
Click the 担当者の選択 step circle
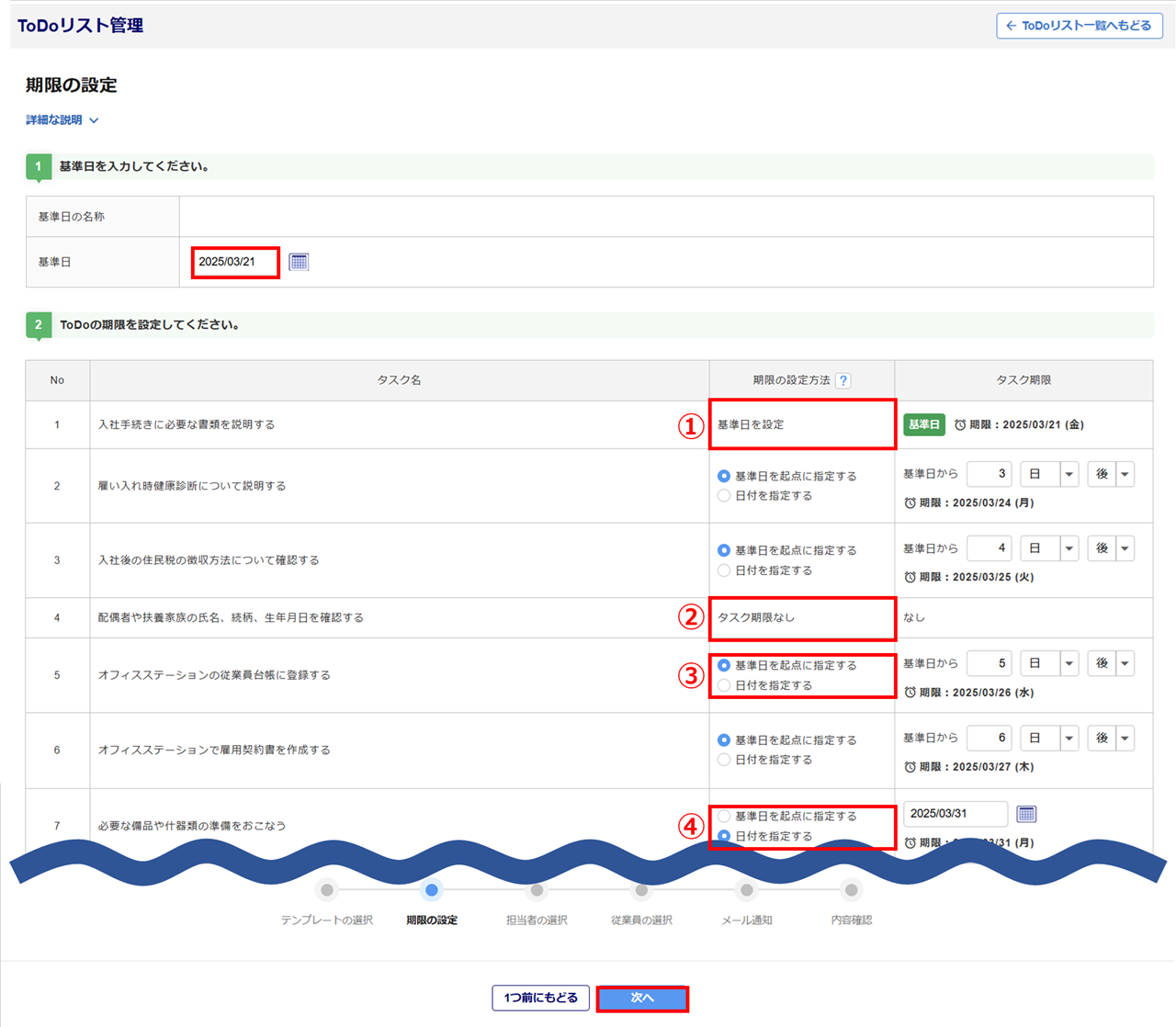click(x=537, y=889)
